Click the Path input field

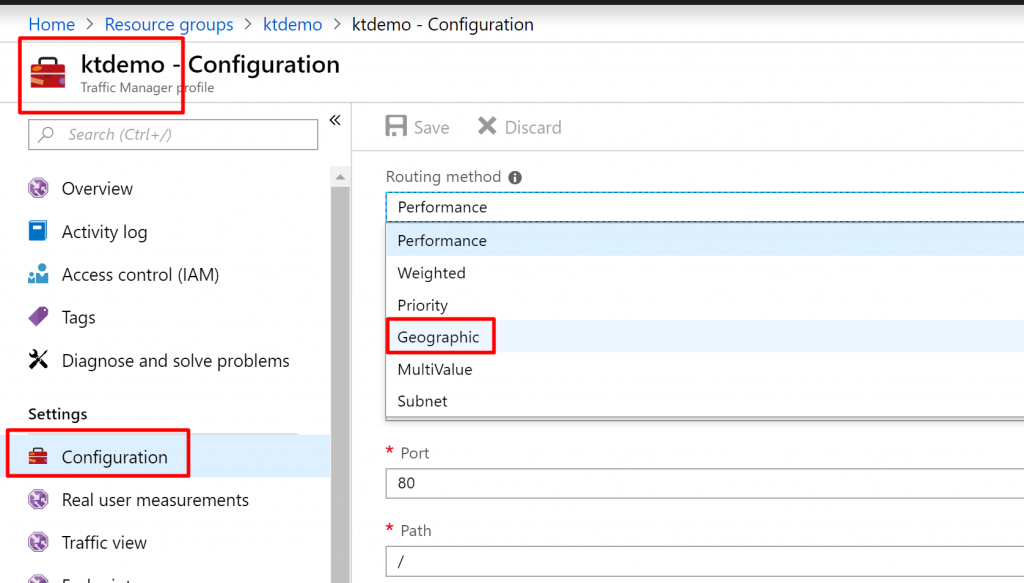tap(705, 561)
